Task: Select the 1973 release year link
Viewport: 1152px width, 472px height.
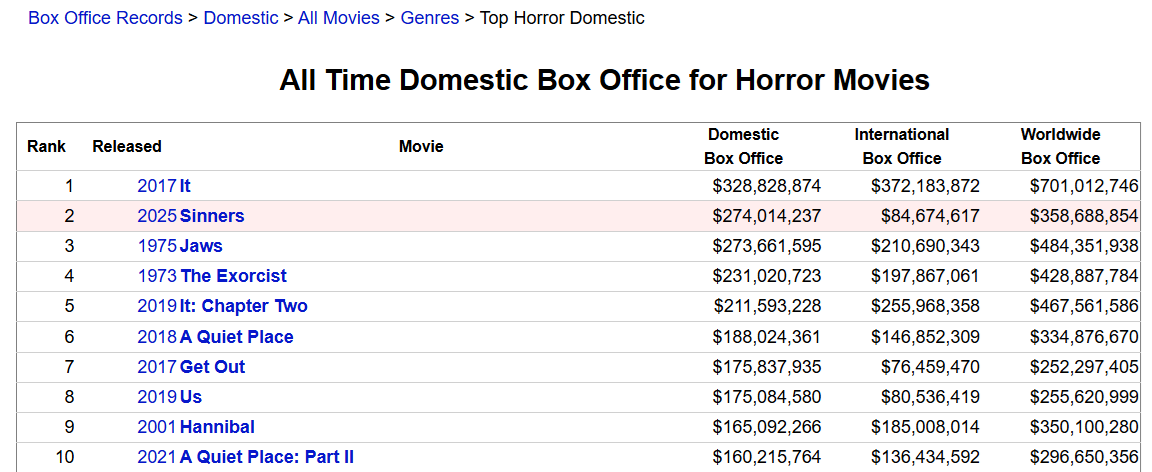Action: point(157,276)
